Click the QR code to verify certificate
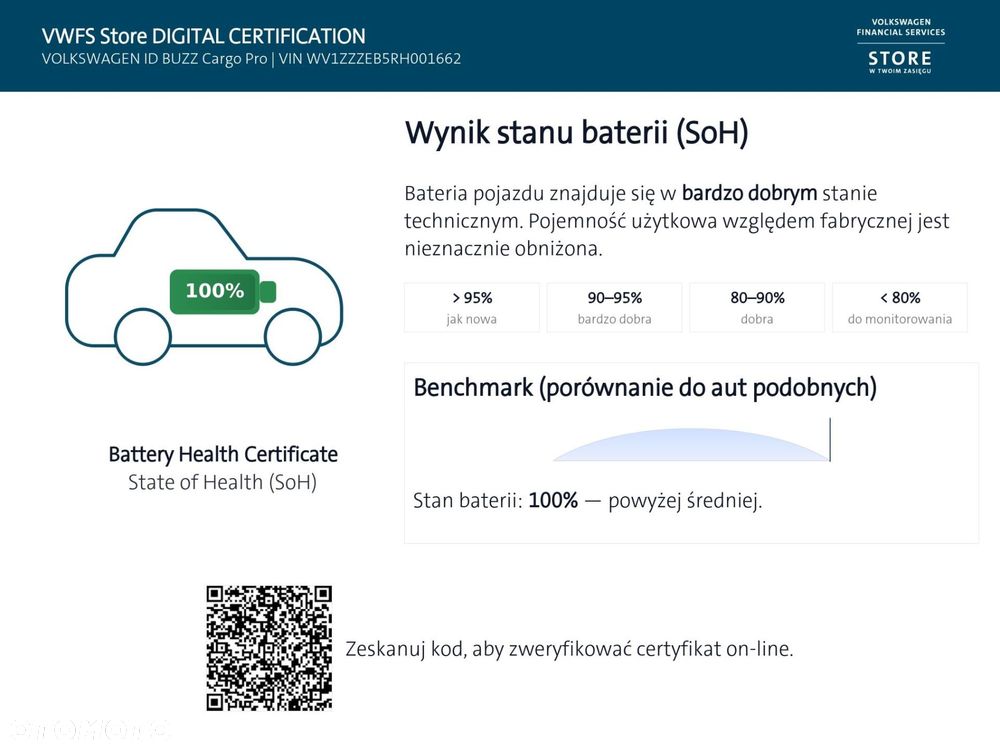This screenshot has height=750, width=1000. (x=269, y=648)
